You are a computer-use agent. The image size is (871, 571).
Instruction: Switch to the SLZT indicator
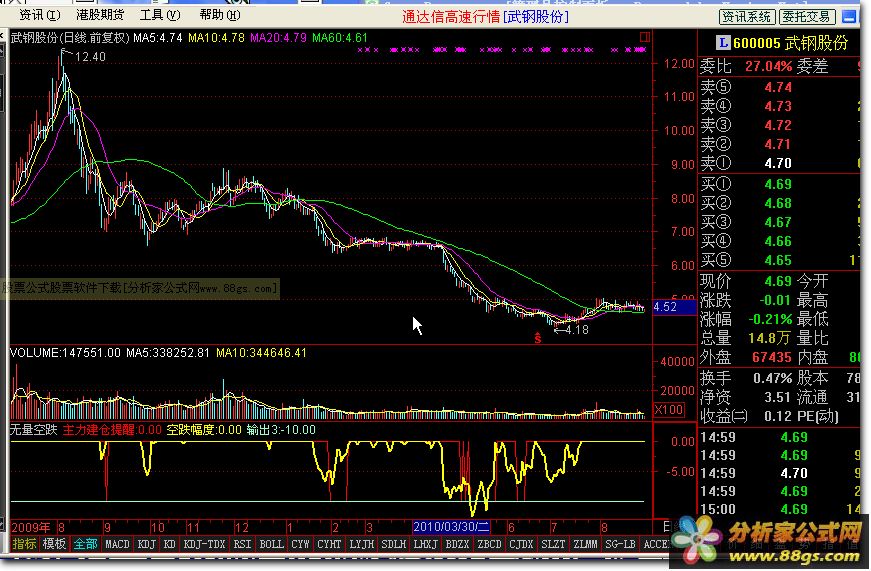pyautogui.click(x=553, y=544)
